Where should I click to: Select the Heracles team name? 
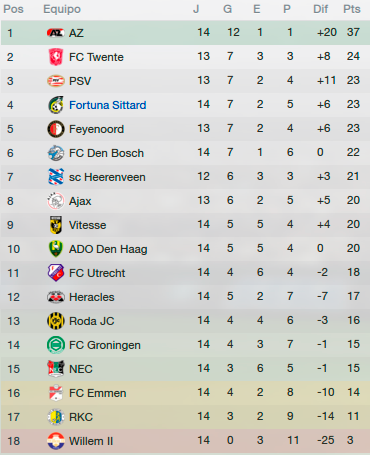[92, 297]
